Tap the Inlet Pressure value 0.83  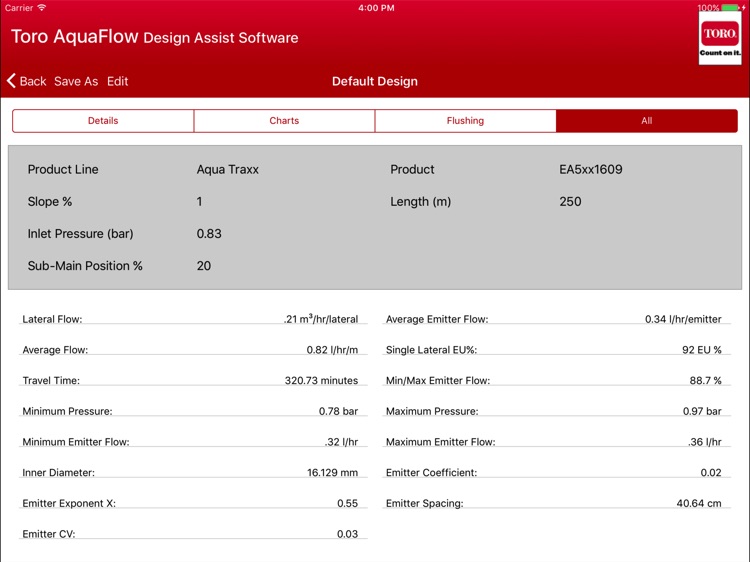pos(209,233)
